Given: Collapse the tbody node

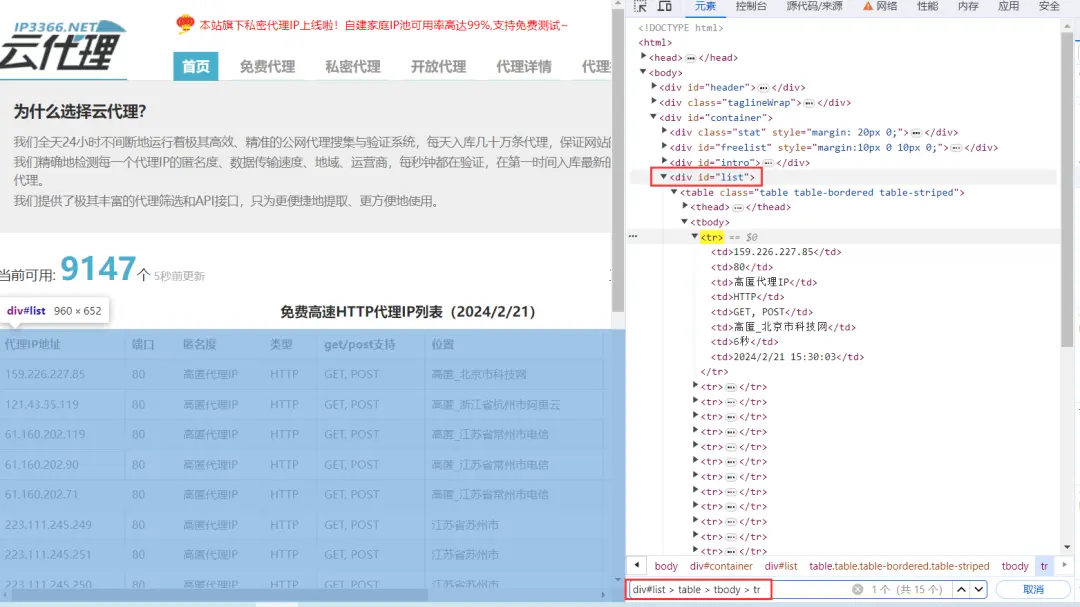Looking at the screenshot, I should pos(685,222).
